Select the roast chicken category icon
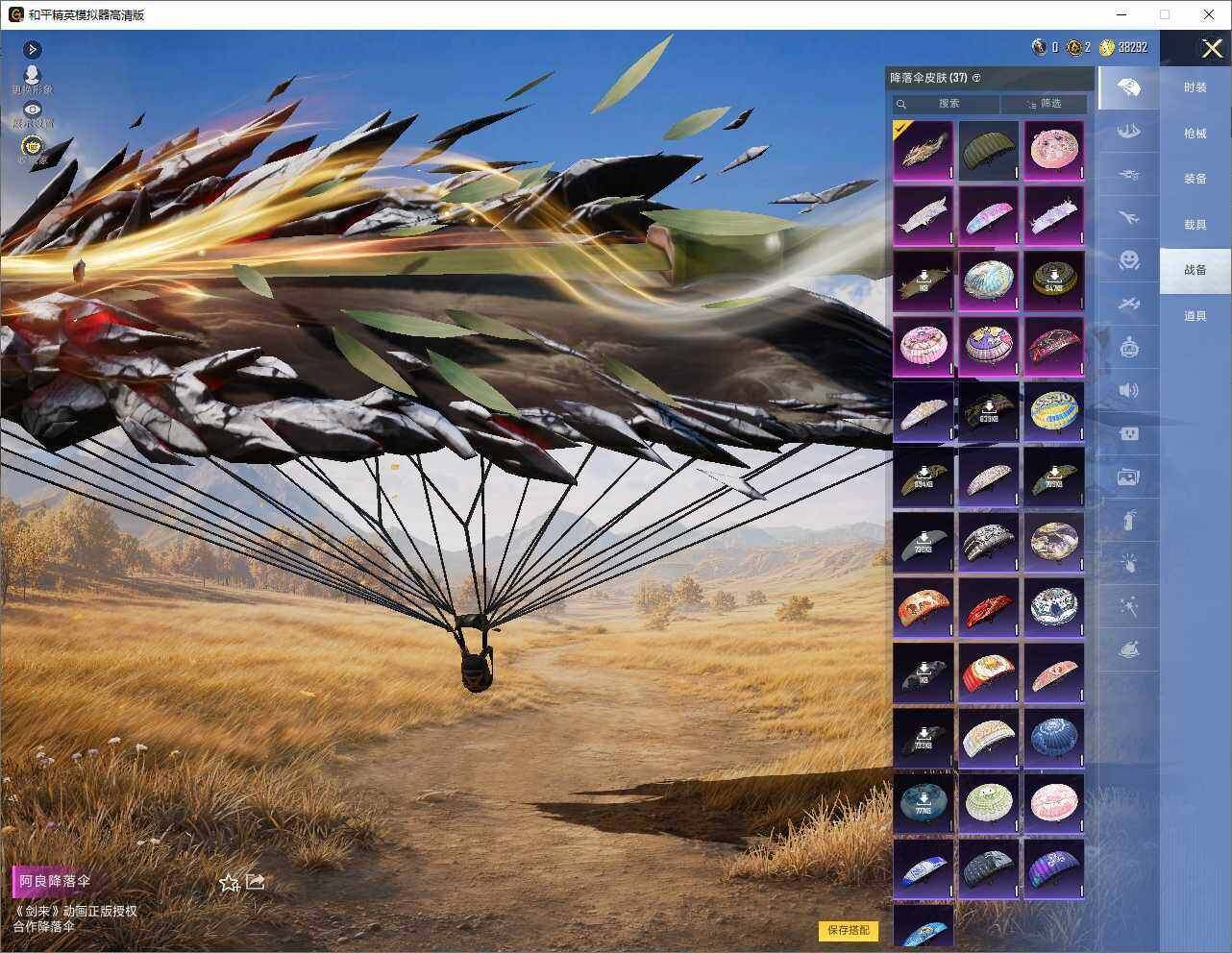 tap(1129, 650)
